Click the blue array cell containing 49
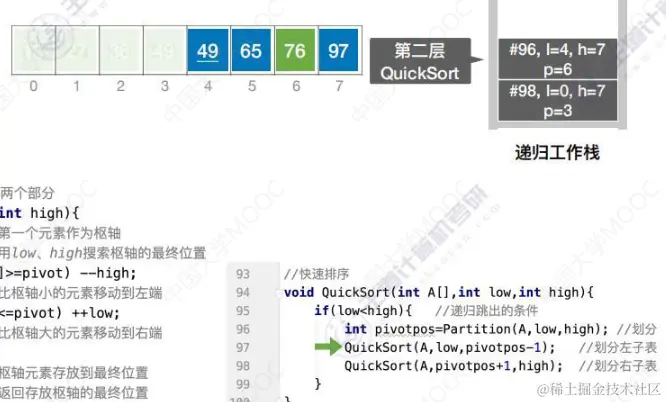The width and height of the screenshot is (666, 402). tap(208, 51)
